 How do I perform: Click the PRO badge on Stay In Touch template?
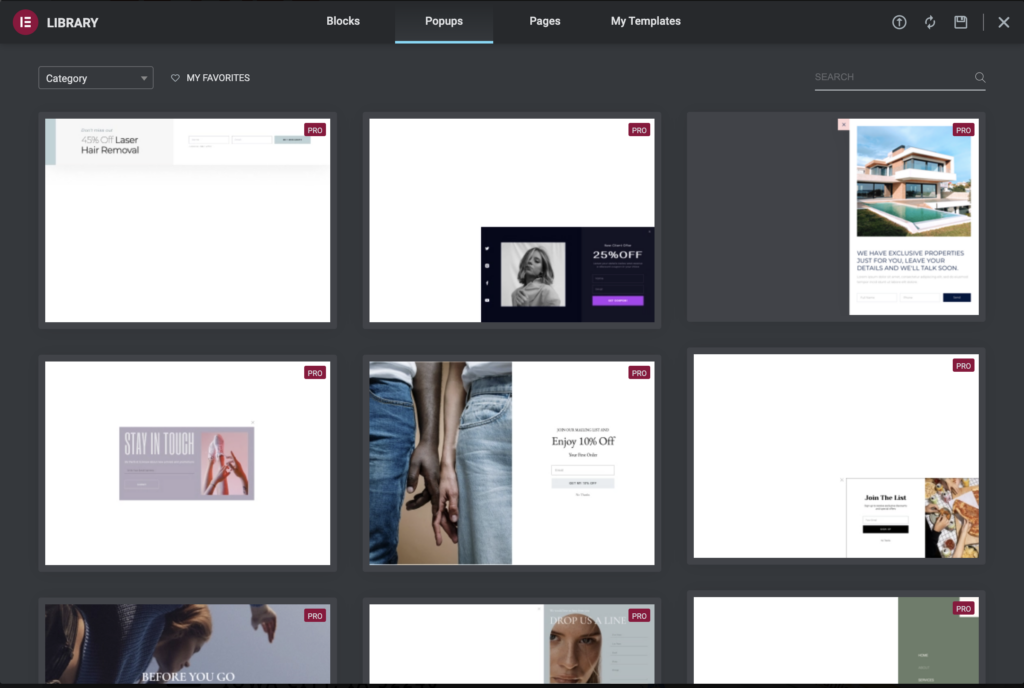(315, 373)
